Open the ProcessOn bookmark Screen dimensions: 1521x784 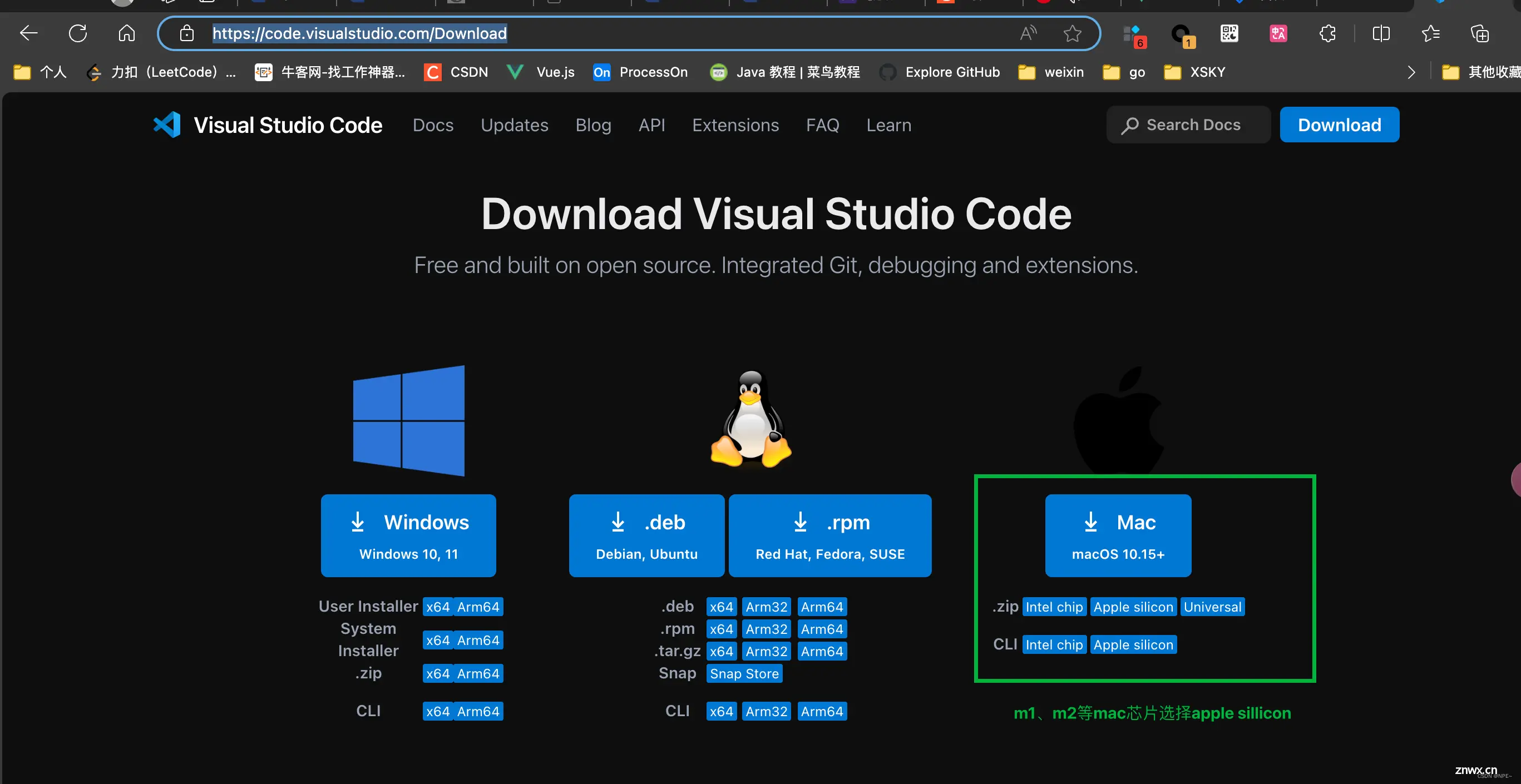point(641,72)
